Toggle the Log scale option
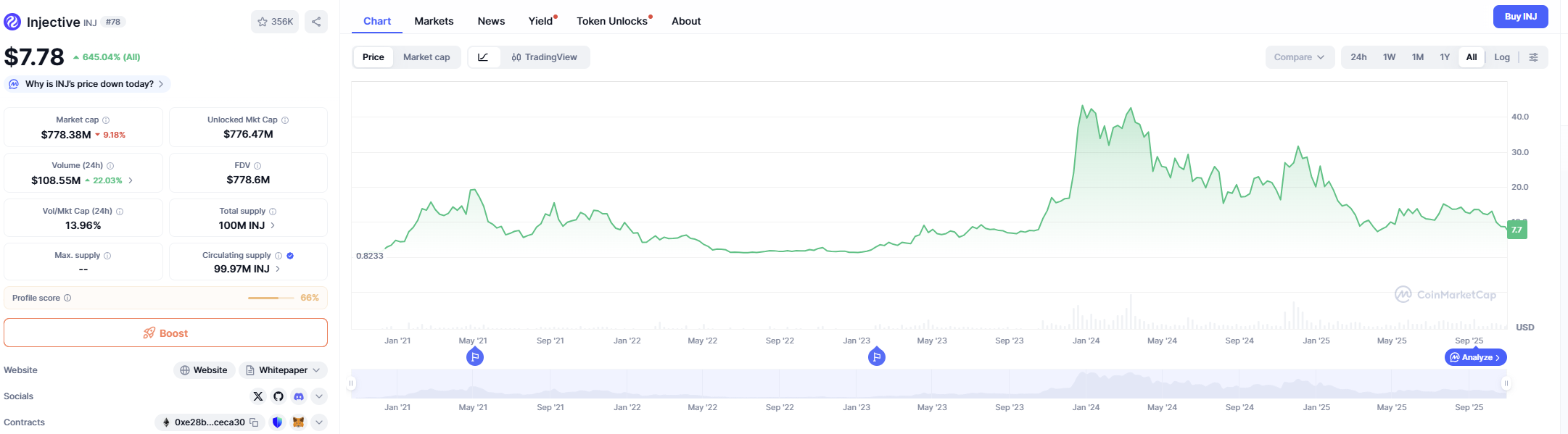Image resolution: width=1568 pixels, height=434 pixels. click(1502, 57)
